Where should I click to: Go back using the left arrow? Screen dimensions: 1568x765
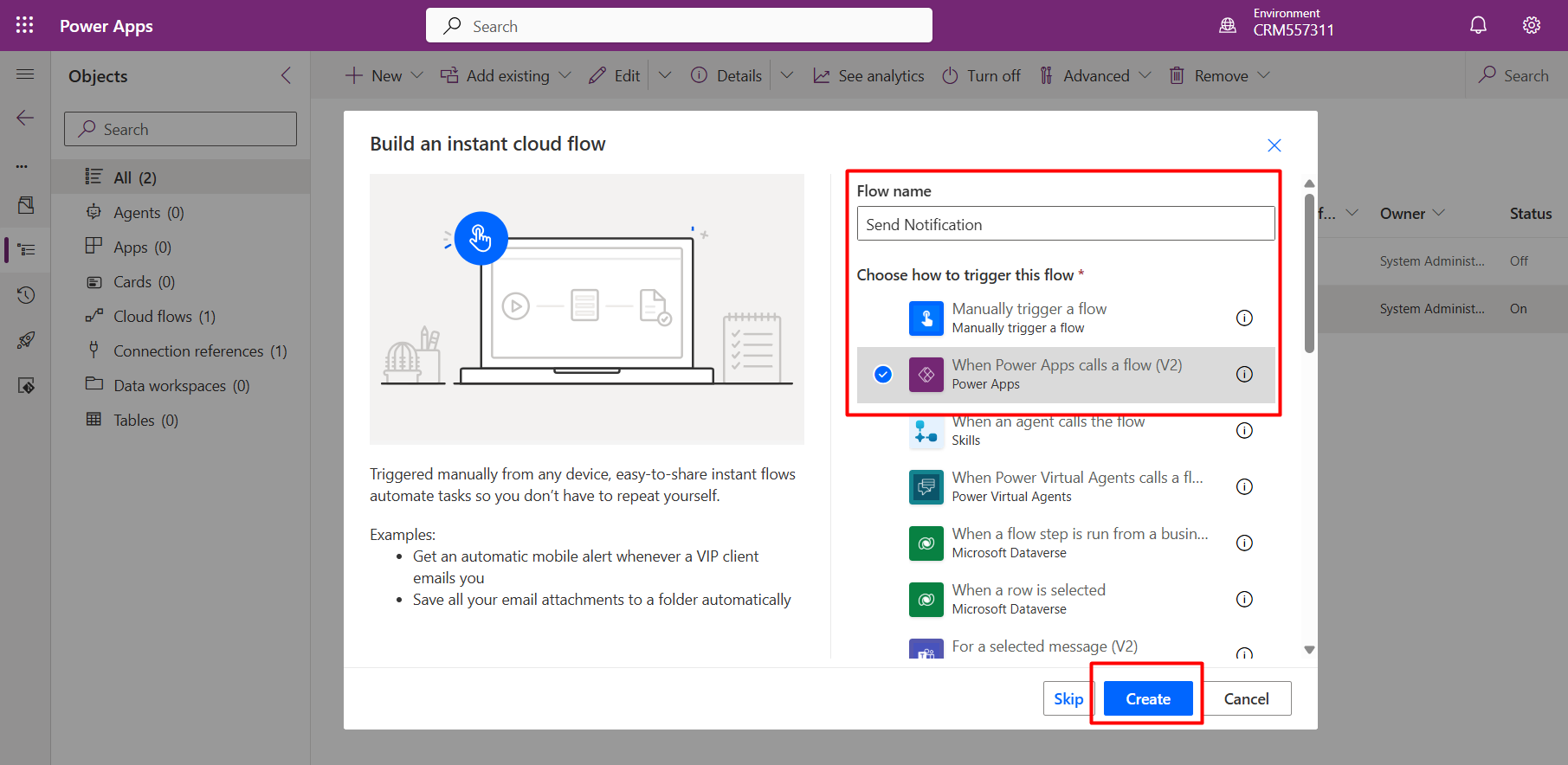[25, 118]
